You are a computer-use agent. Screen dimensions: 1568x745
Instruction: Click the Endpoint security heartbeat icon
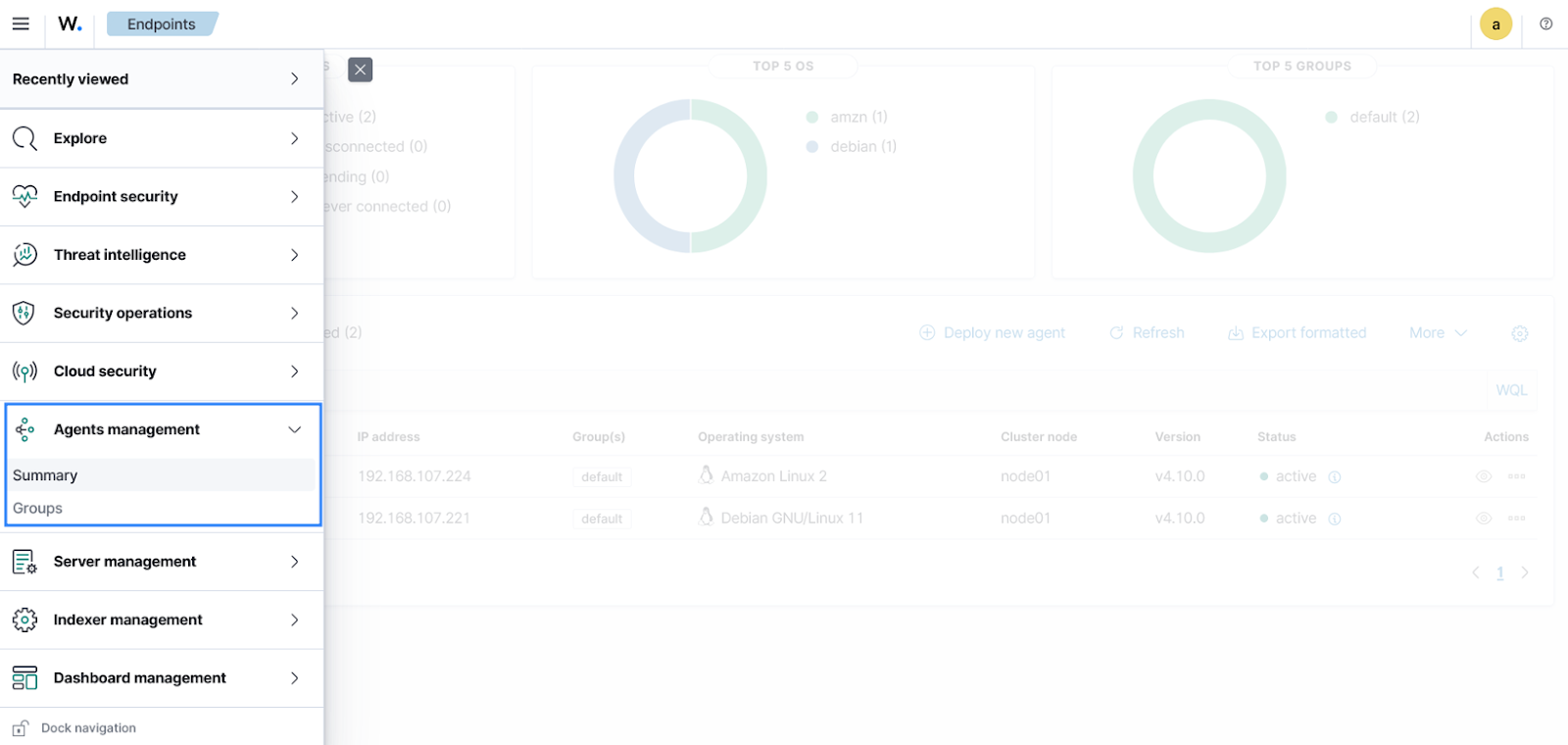coord(24,196)
